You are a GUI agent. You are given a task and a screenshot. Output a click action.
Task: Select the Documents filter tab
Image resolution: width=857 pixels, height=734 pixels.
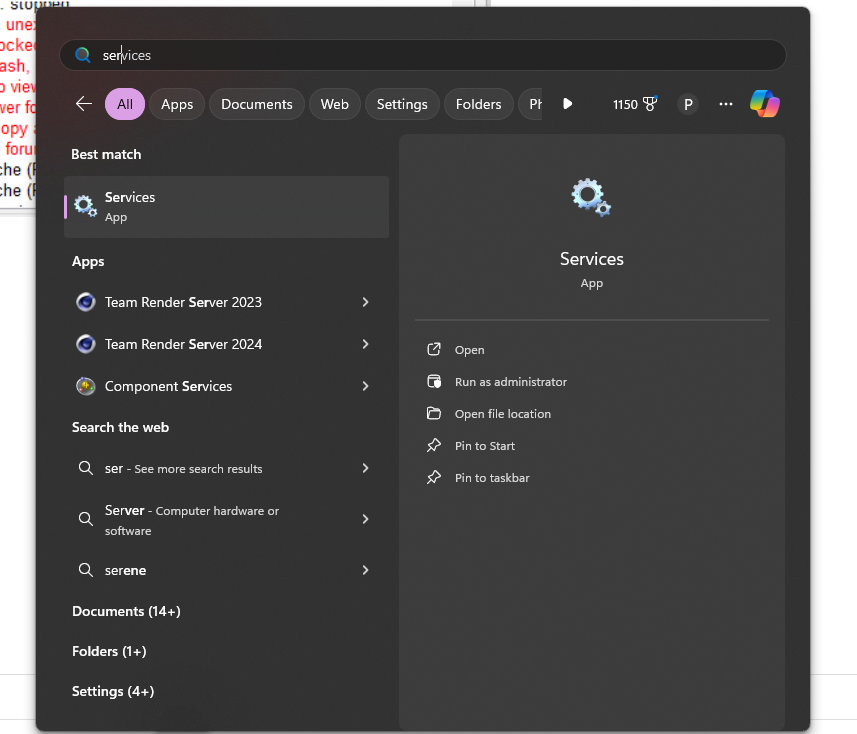click(256, 104)
